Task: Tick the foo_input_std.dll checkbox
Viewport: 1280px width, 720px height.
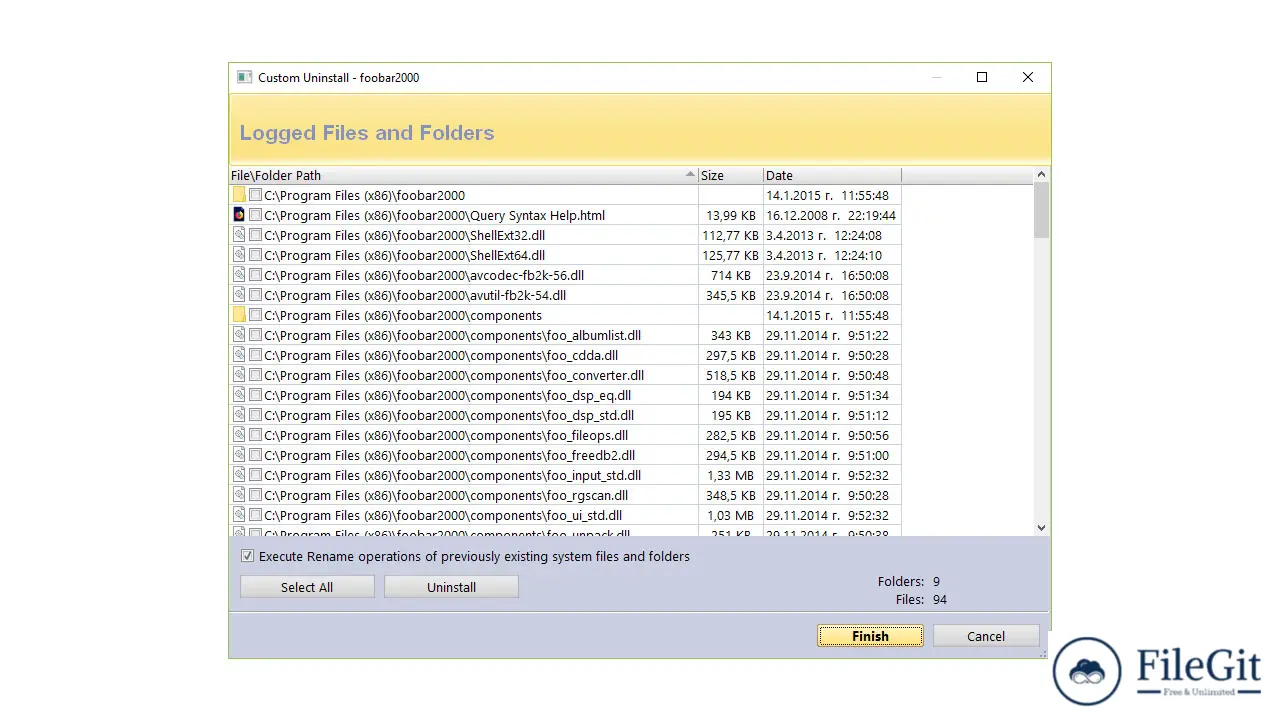Action: click(x=256, y=475)
